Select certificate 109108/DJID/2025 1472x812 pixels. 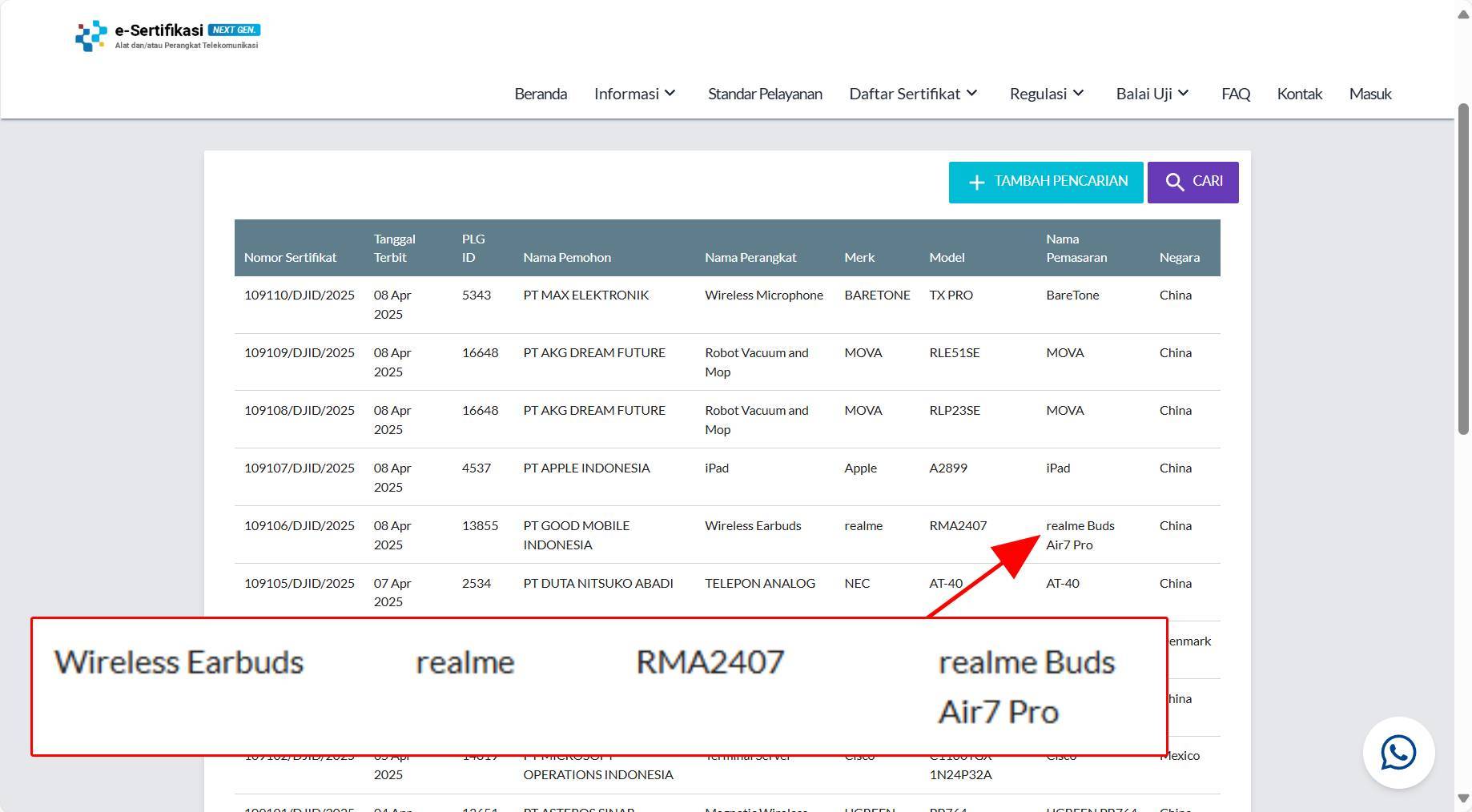click(299, 410)
